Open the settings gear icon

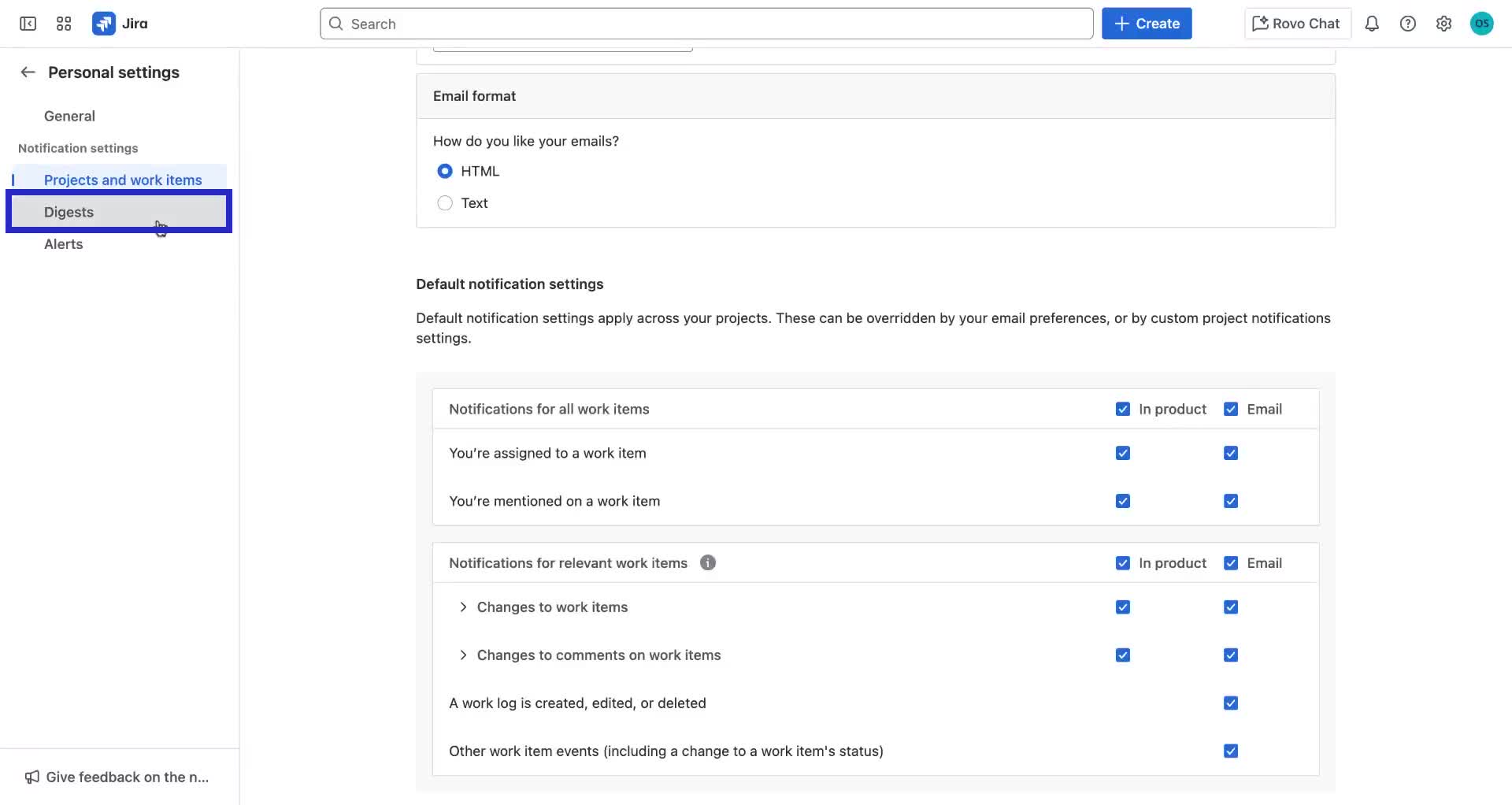(1444, 24)
